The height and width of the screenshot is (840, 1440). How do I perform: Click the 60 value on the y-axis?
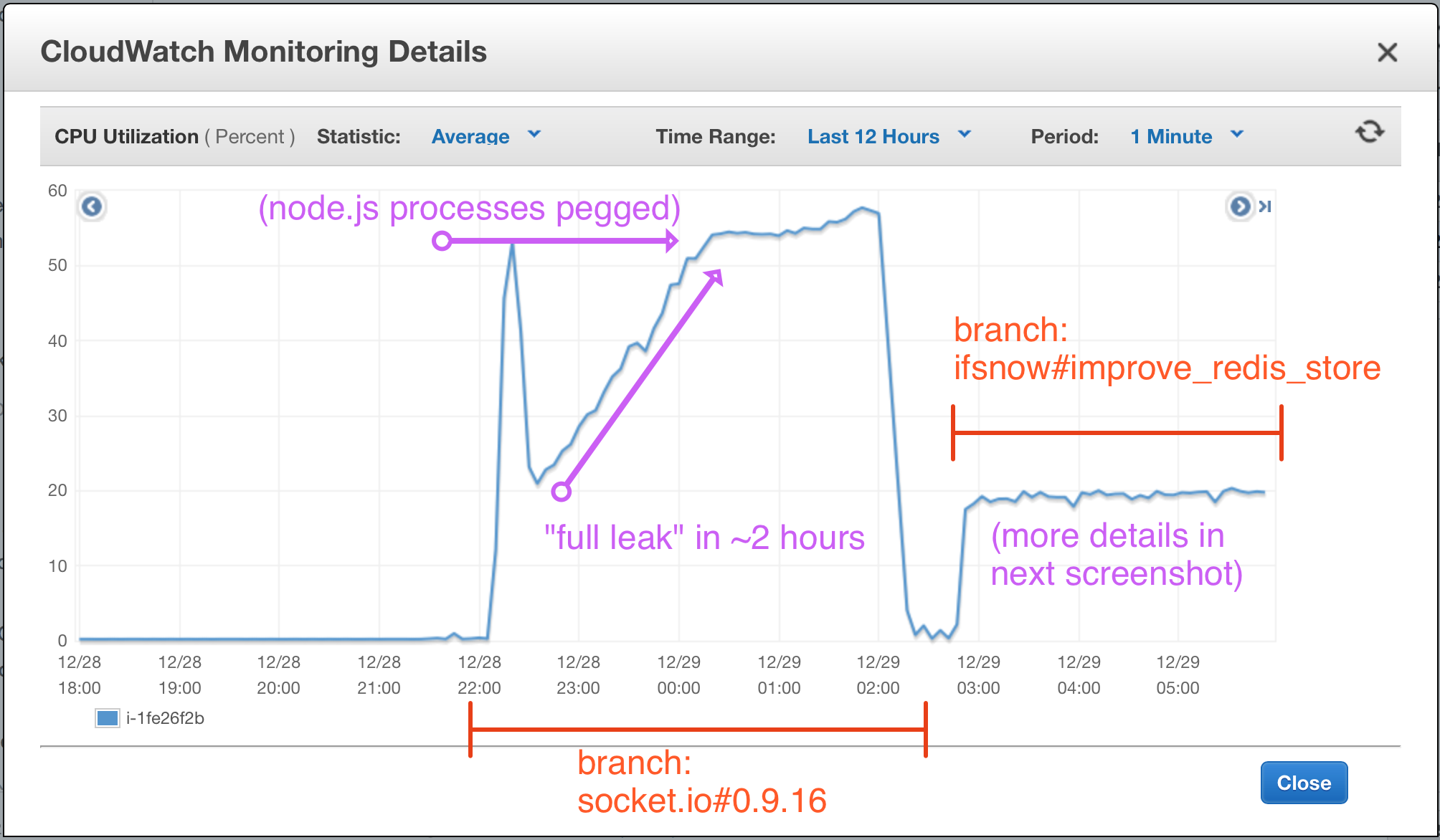[57, 191]
